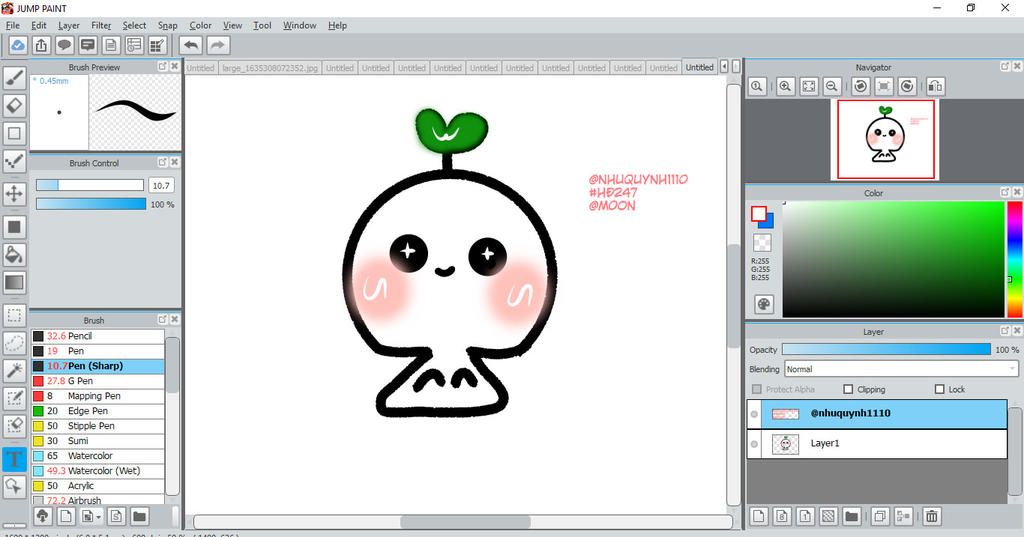Enable the Clipping checkbox
The width and height of the screenshot is (1024, 537).
tap(848, 389)
